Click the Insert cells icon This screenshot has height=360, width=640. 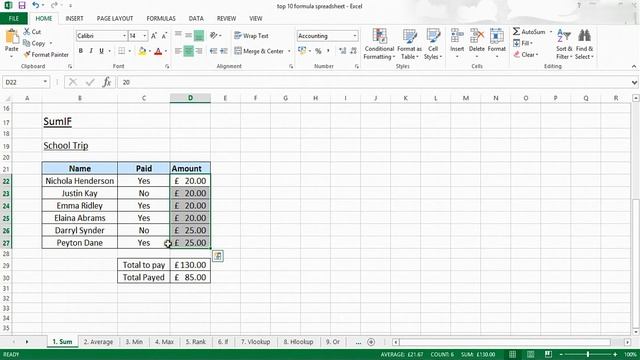457,36
